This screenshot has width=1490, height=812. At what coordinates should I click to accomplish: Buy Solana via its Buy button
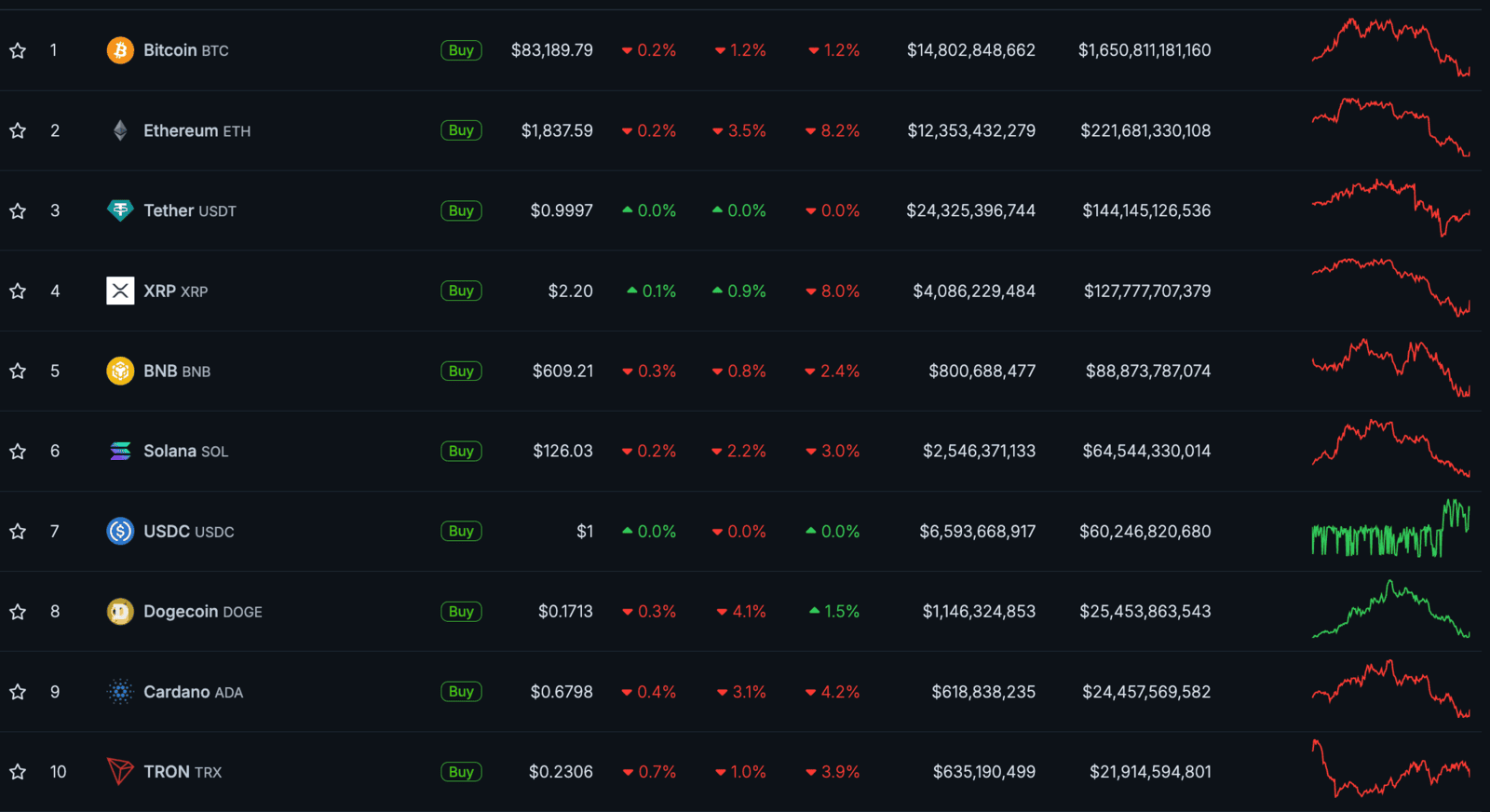click(461, 451)
